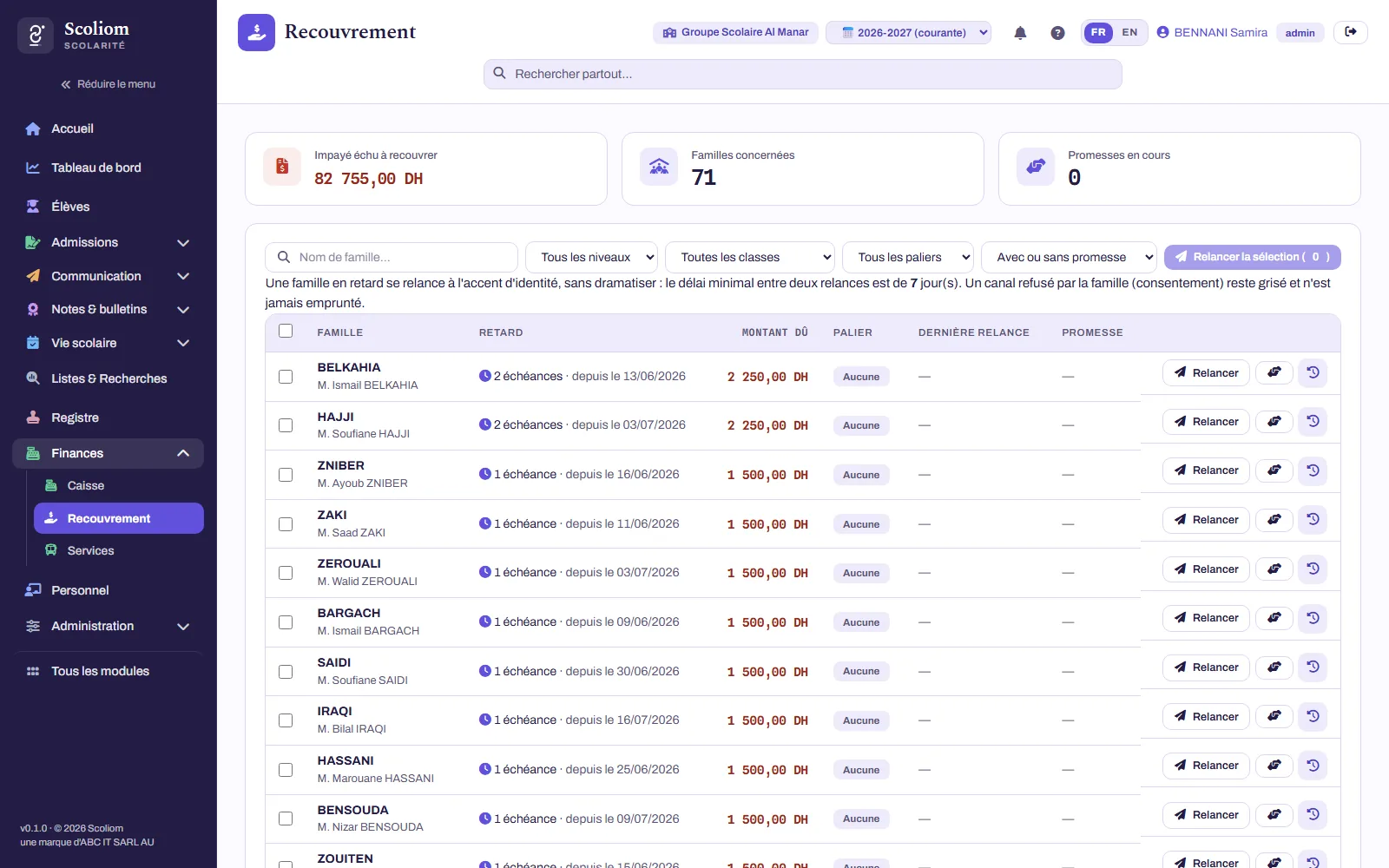The height and width of the screenshot is (868, 1389).
Task: Click the logout icon in header
Action: click(1351, 32)
